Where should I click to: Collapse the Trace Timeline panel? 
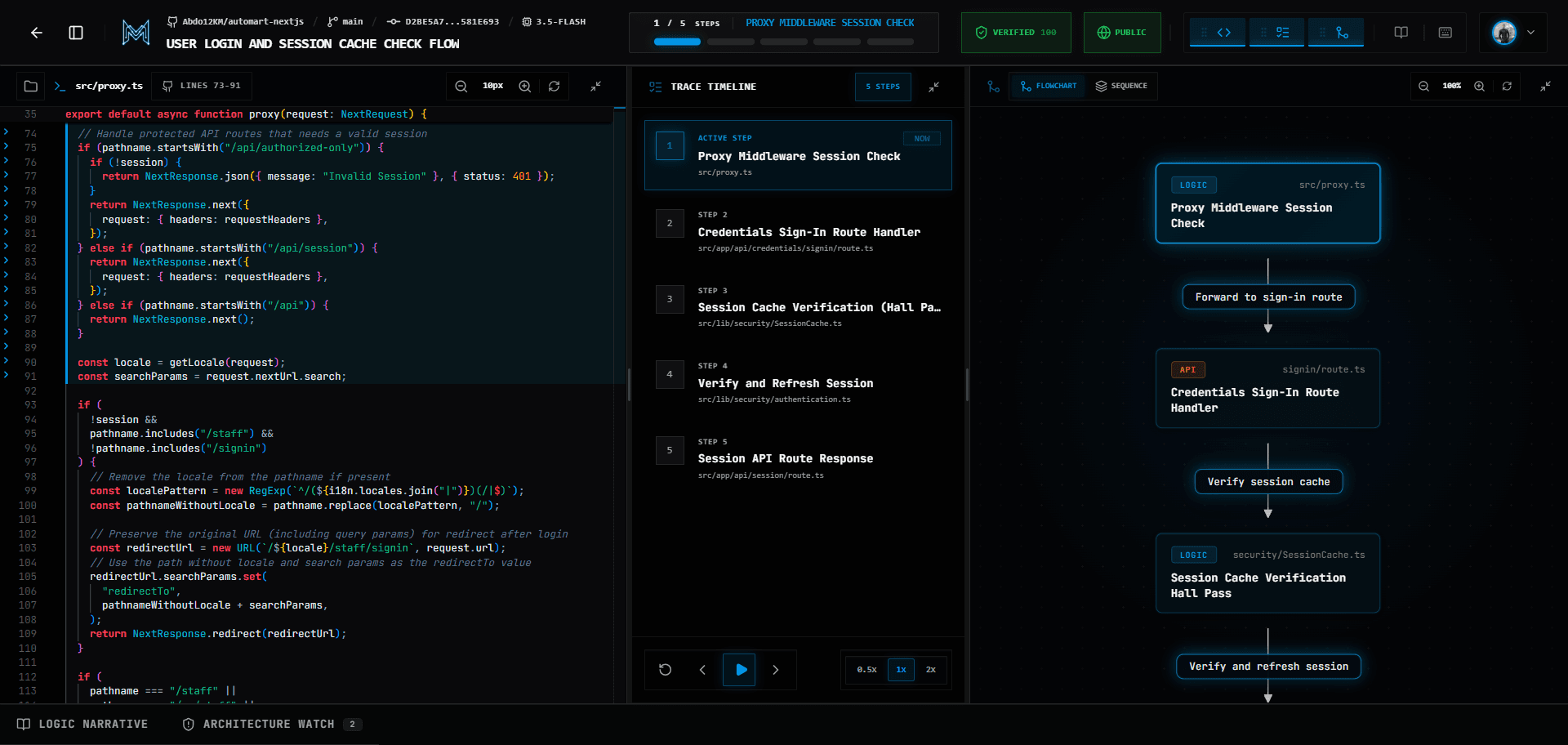934,87
